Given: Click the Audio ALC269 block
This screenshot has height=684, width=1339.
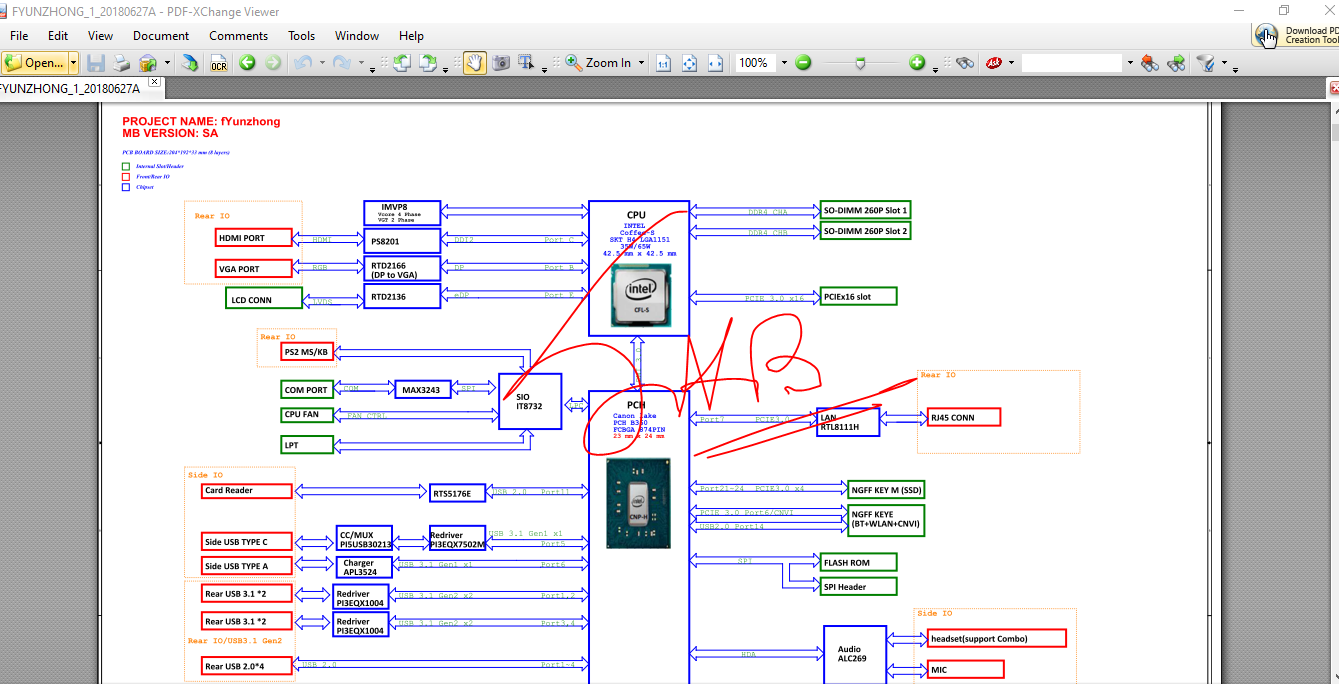Looking at the screenshot, I should [x=855, y=654].
